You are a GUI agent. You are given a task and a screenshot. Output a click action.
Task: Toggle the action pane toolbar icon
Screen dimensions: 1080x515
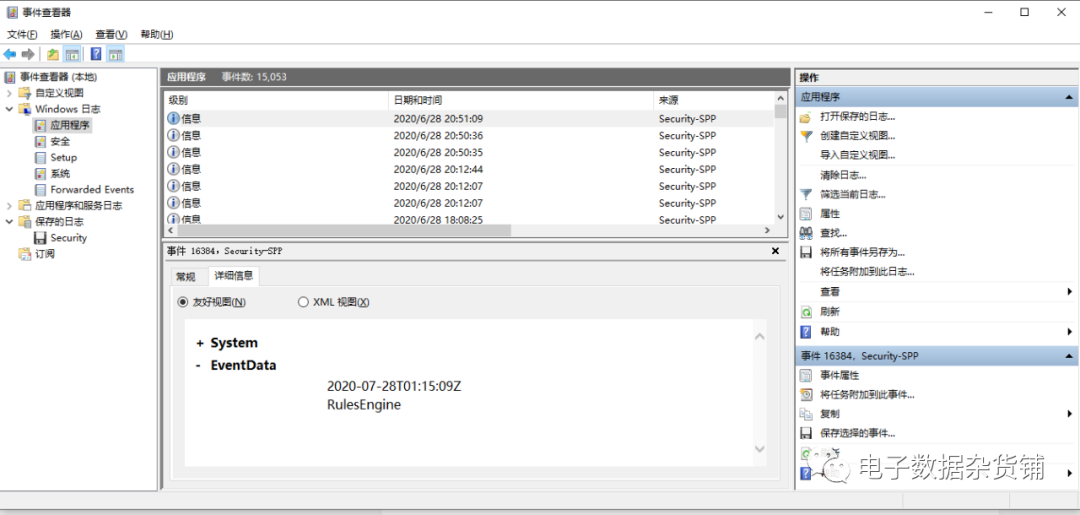click(116, 54)
